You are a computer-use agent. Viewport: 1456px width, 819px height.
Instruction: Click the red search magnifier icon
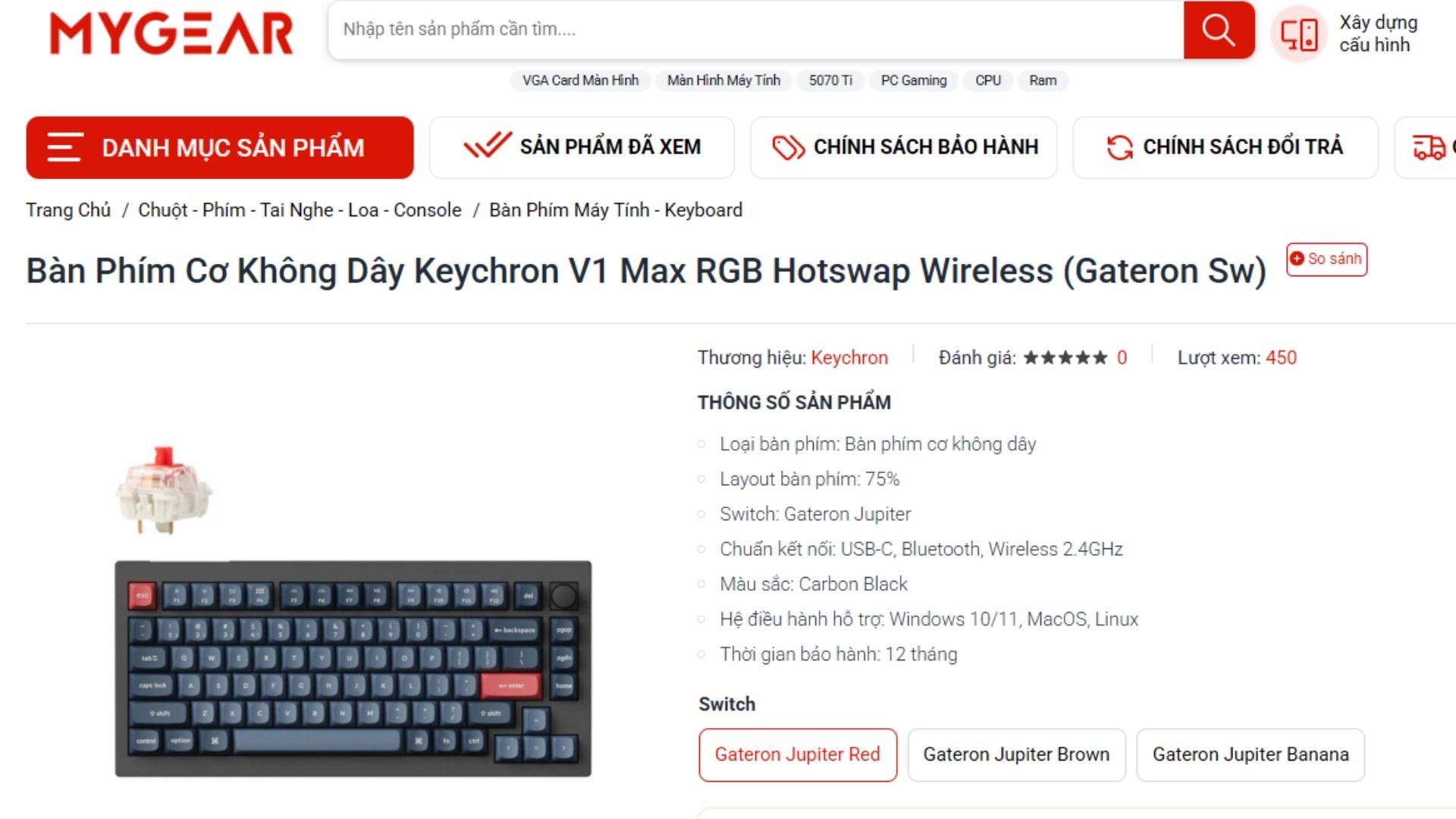point(1219,30)
